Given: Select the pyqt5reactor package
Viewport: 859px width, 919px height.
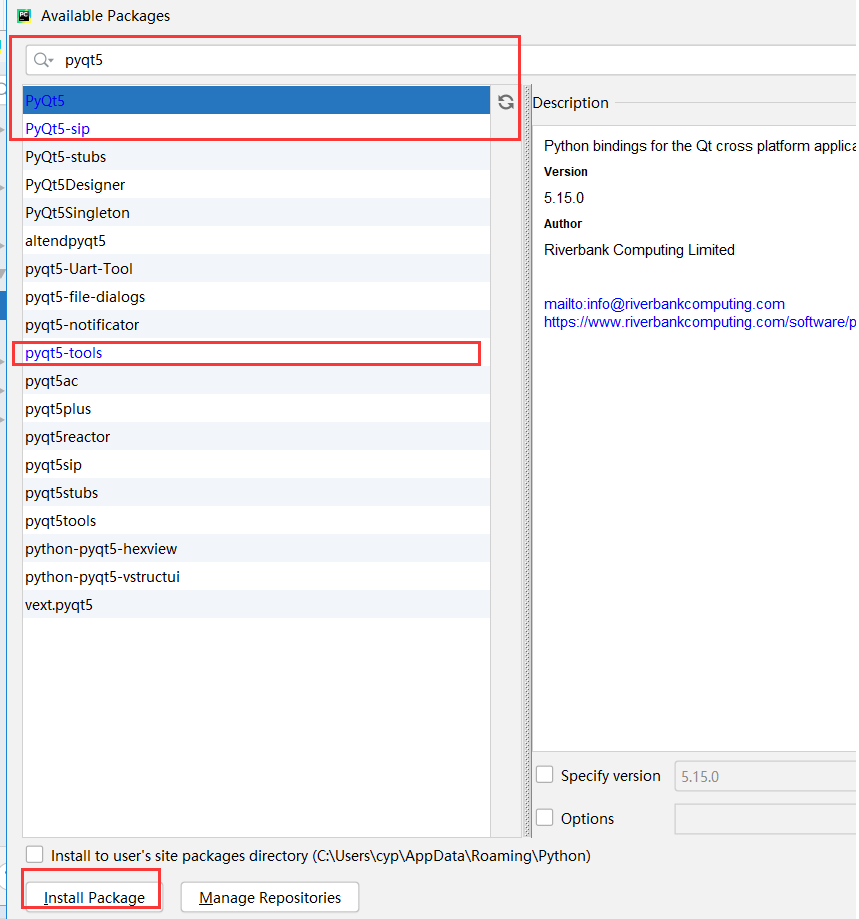Looking at the screenshot, I should coord(257,437).
